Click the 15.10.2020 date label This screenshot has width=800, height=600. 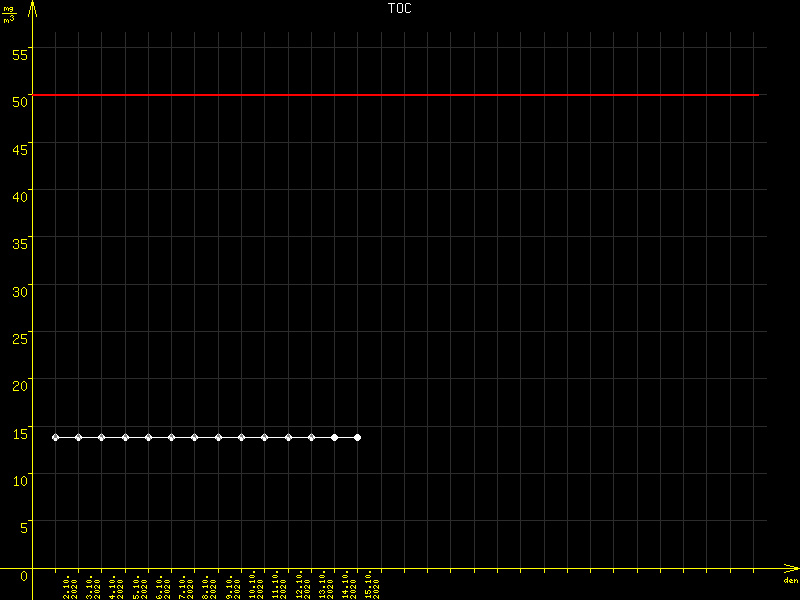[371, 587]
